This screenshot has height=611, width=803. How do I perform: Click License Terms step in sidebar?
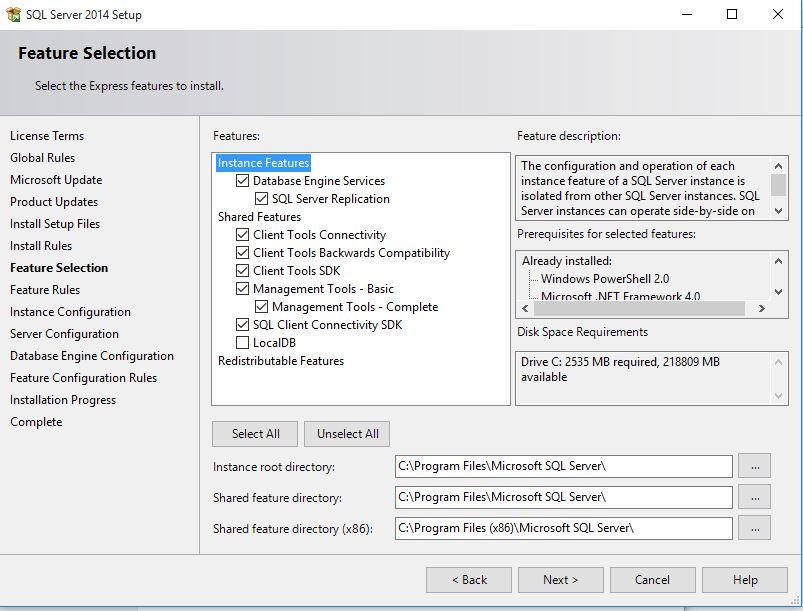tap(47, 136)
